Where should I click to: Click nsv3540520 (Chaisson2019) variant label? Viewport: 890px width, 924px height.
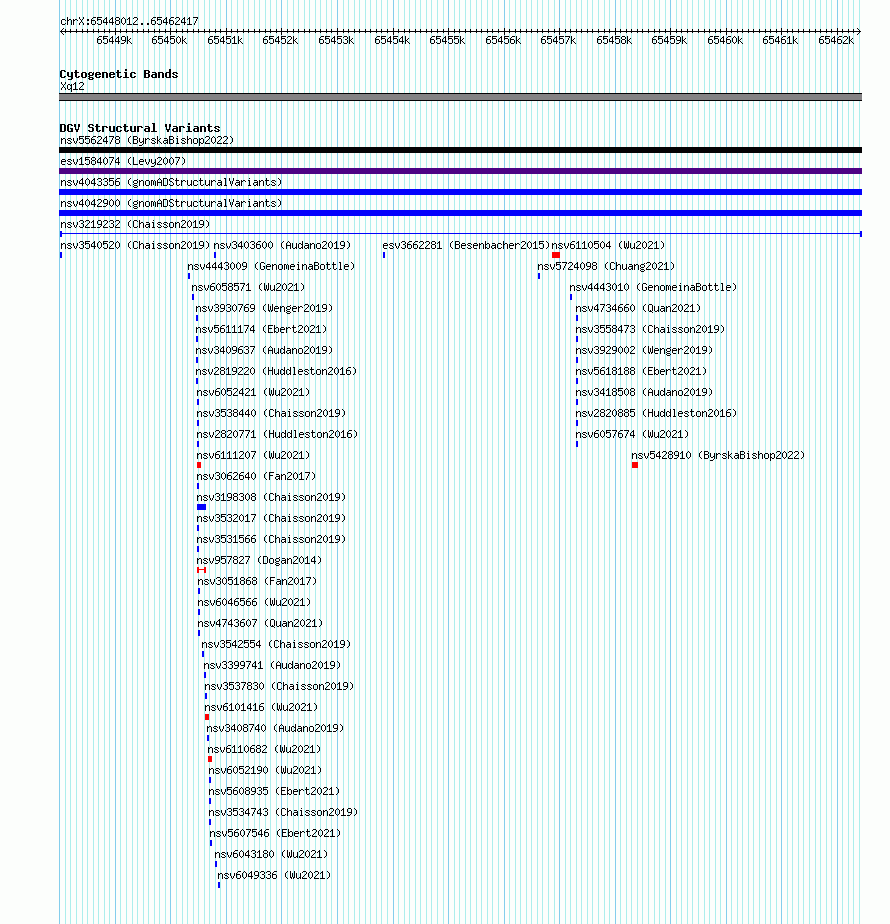(135, 245)
